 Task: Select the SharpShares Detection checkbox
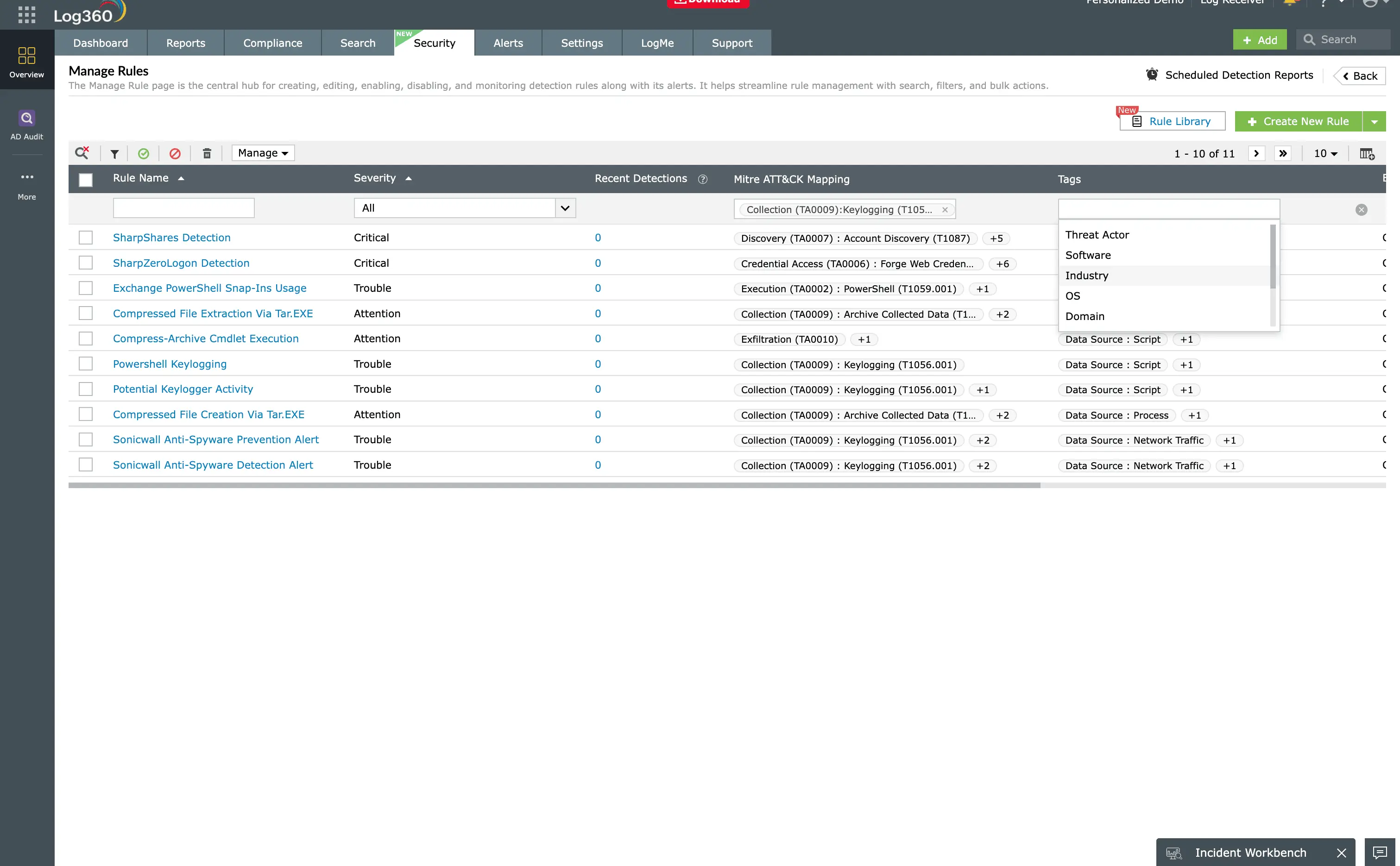pos(85,238)
